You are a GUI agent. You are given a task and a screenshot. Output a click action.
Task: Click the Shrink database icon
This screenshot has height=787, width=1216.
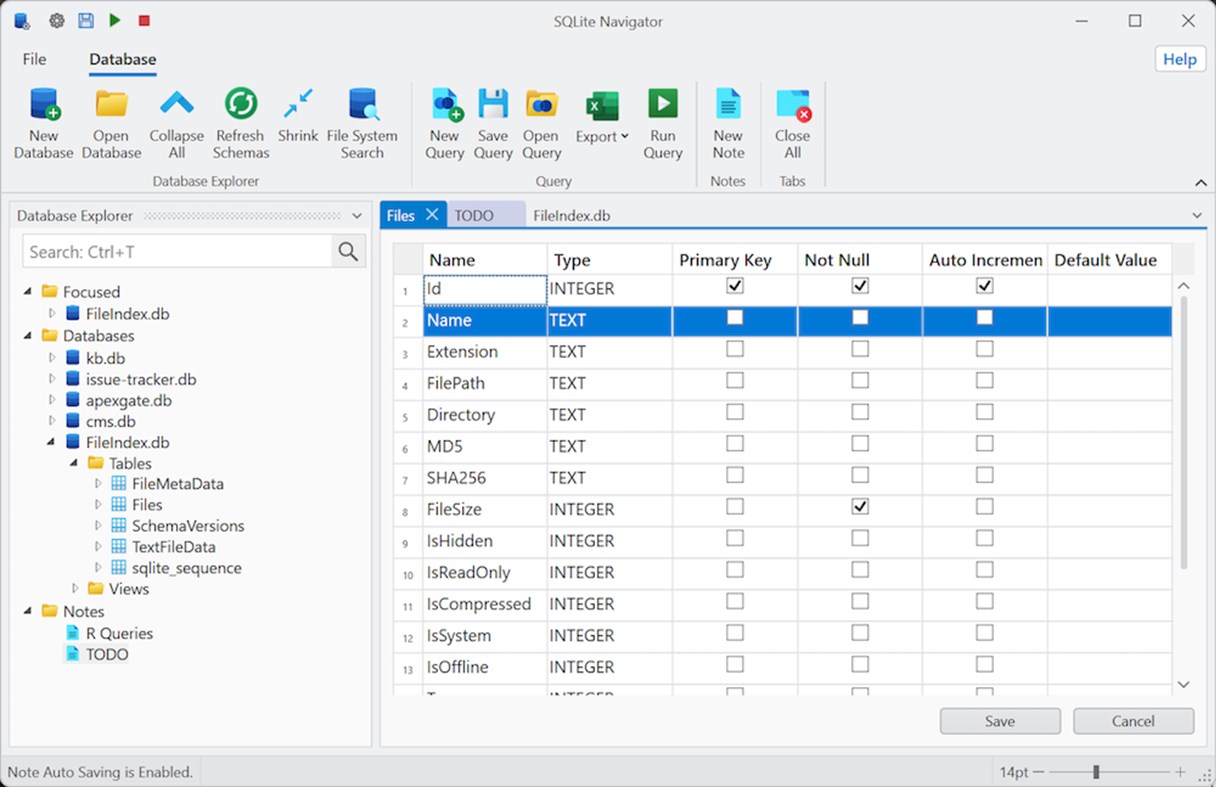tap(298, 105)
